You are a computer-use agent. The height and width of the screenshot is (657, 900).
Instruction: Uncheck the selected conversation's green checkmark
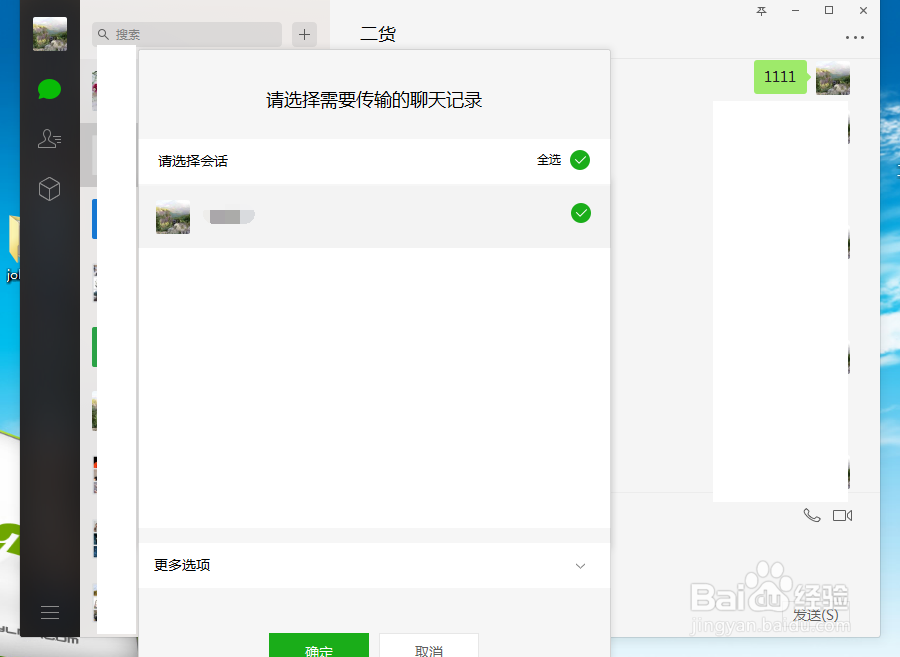580,213
